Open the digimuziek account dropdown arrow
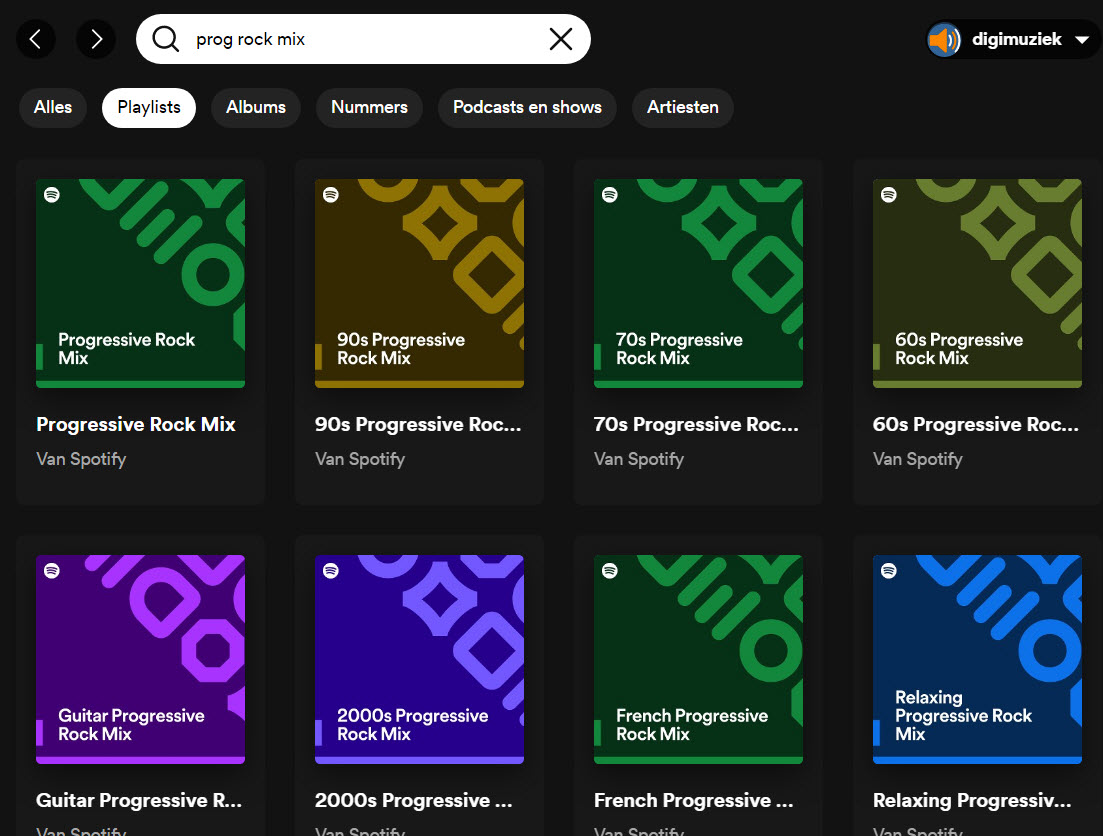Screen dimensions: 1103x836 click(1081, 40)
